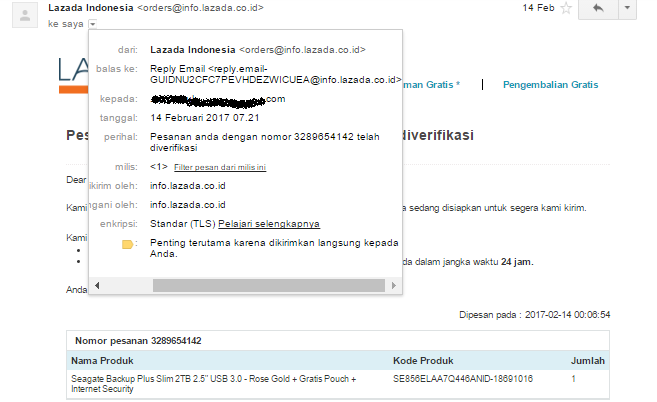Collapse the details arrow next to 'ke saya'

[x=93, y=24]
